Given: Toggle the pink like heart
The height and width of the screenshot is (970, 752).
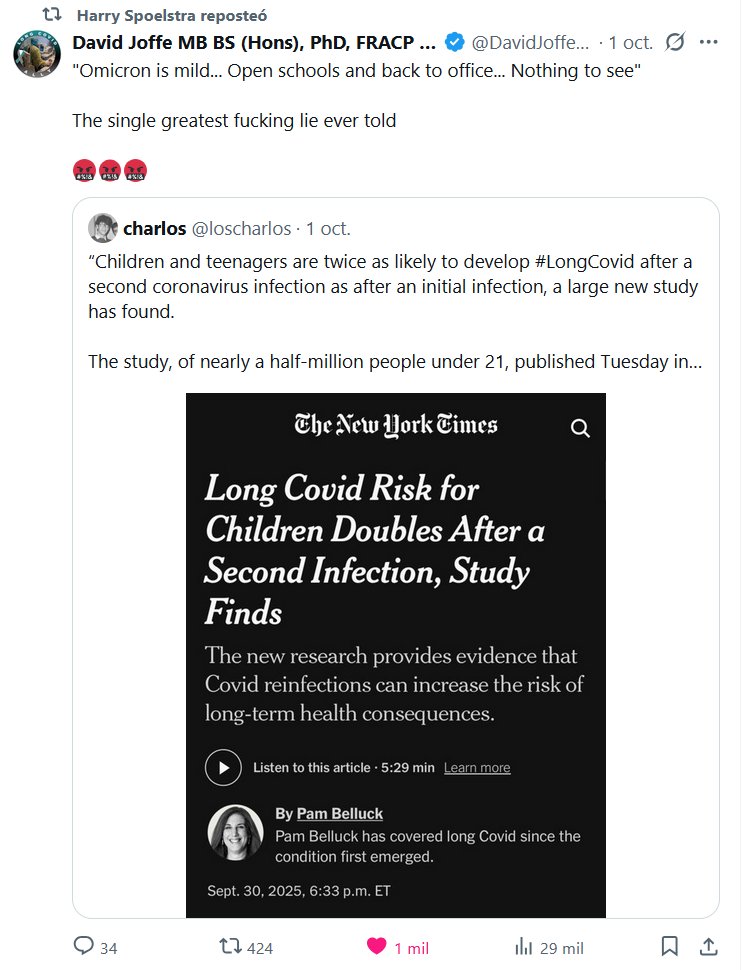Looking at the screenshot, I should [376, 946].
